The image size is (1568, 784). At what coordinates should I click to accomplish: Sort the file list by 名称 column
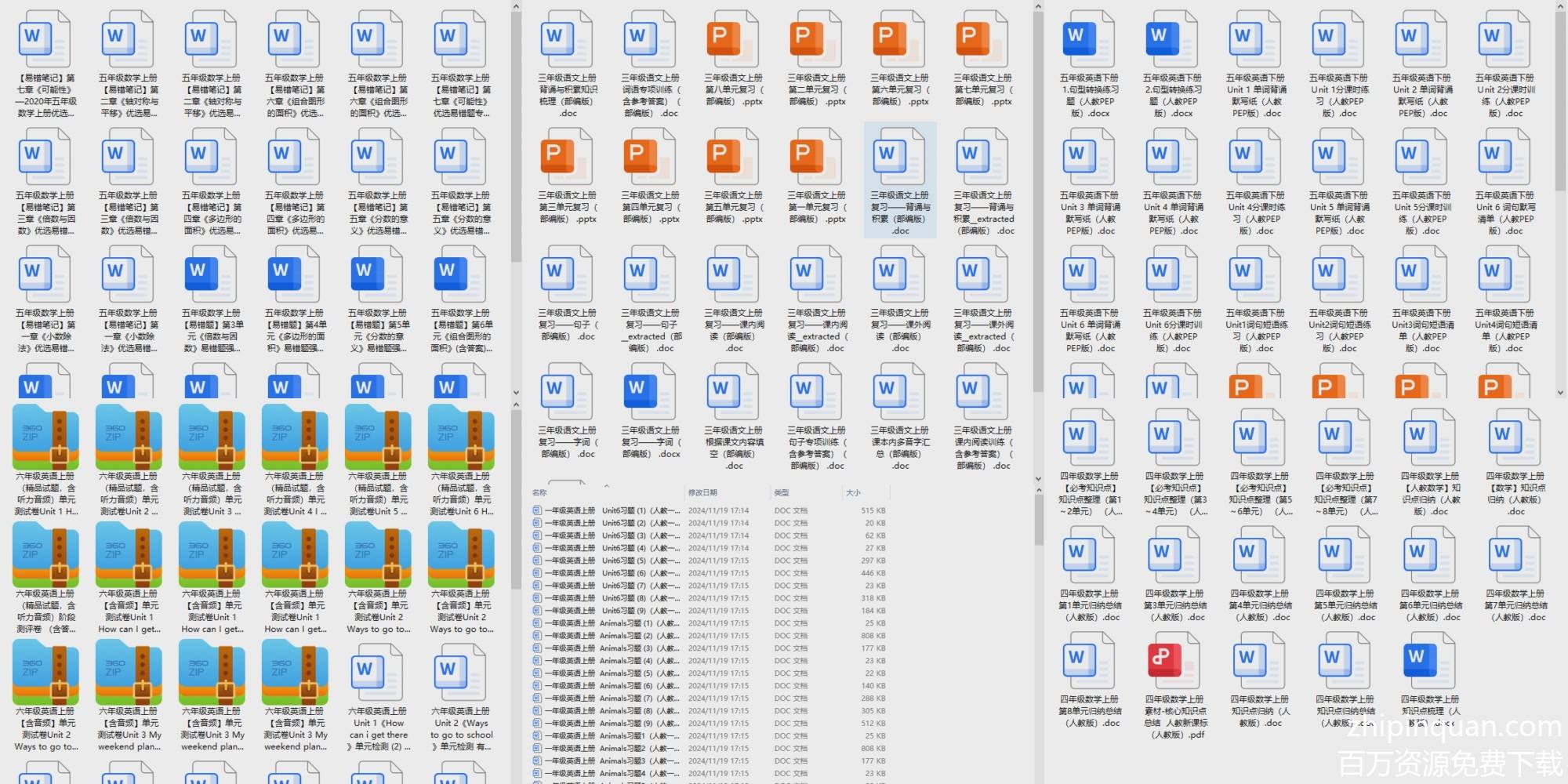point(539,493)
